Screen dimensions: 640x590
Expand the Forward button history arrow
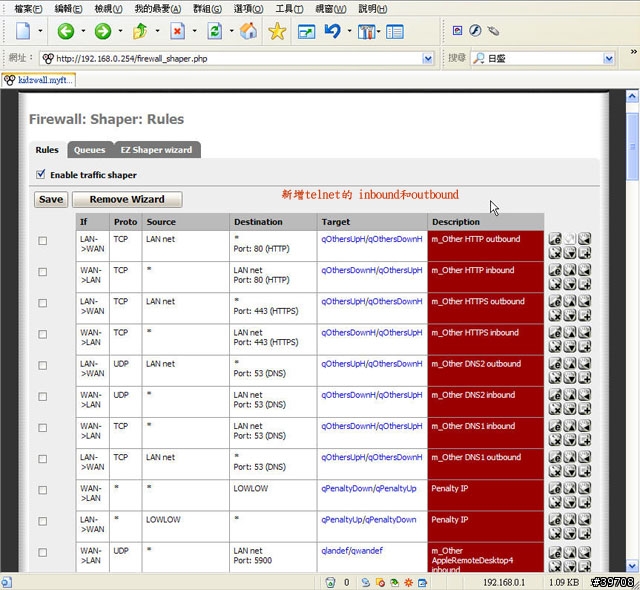point(120,31)
